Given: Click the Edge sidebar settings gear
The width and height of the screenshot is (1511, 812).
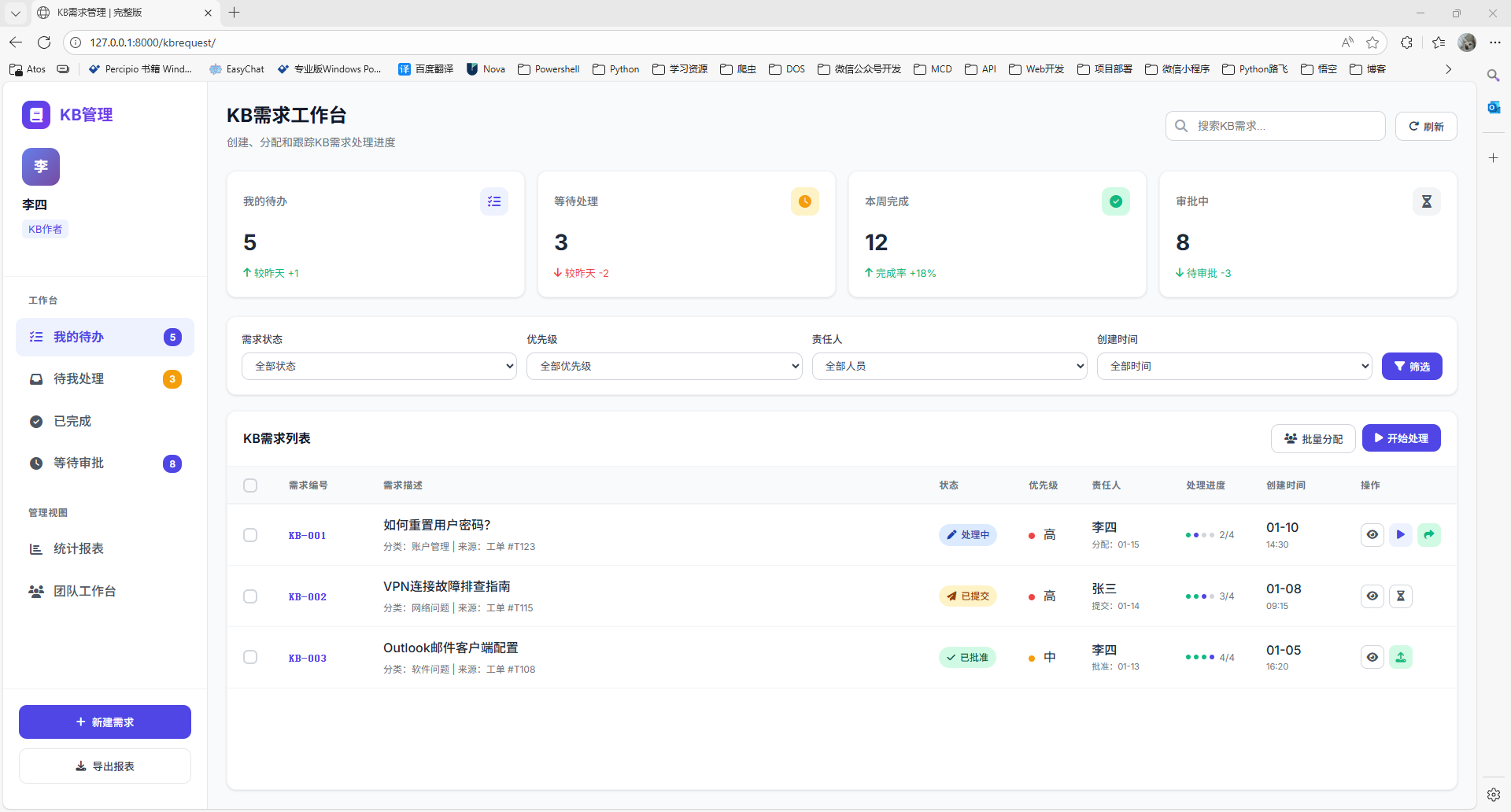Looking at the screenshot, I should 1494,795.
